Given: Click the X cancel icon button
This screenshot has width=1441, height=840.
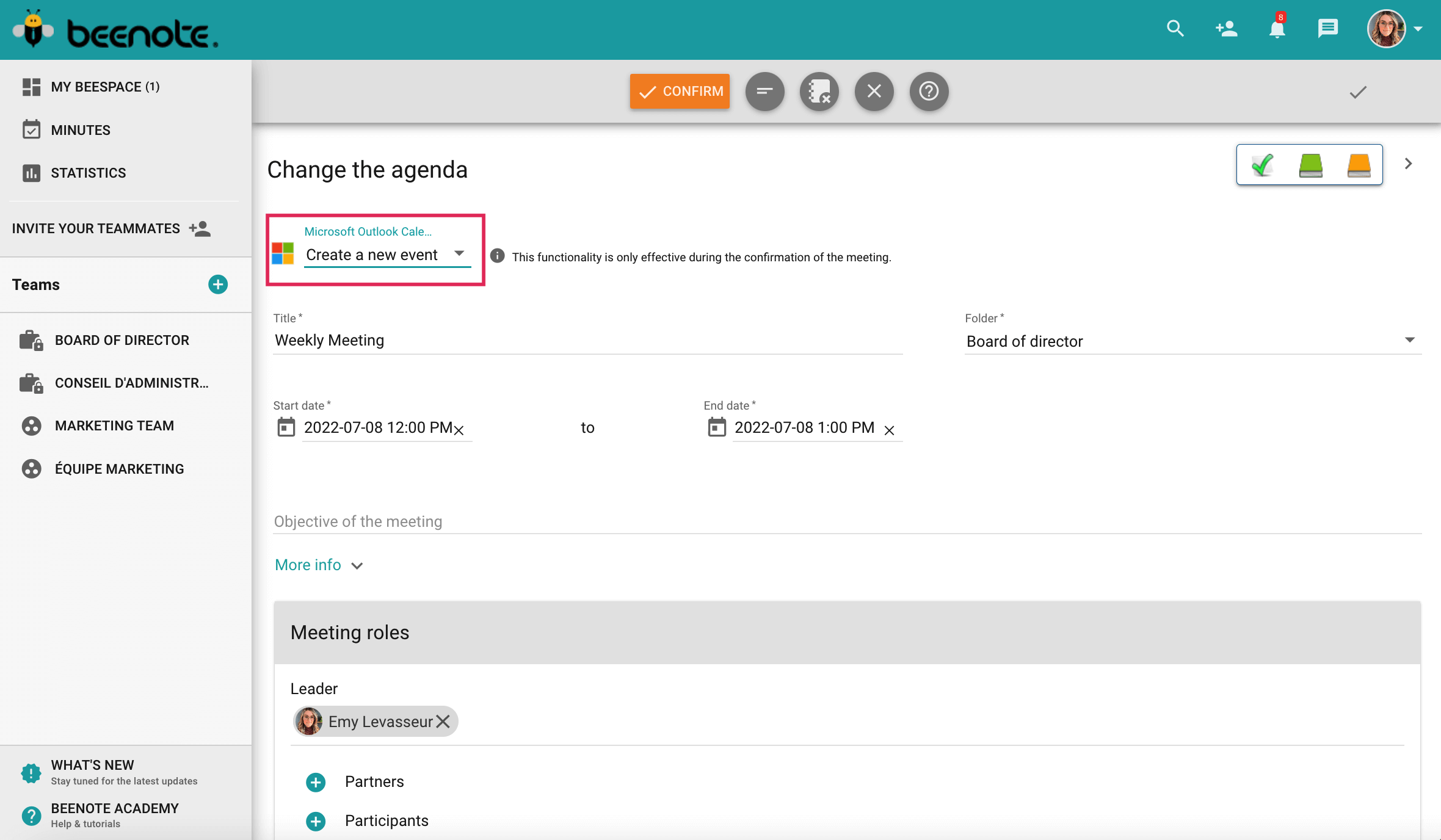Looking at the screenshot, I should tap(874, 91).
